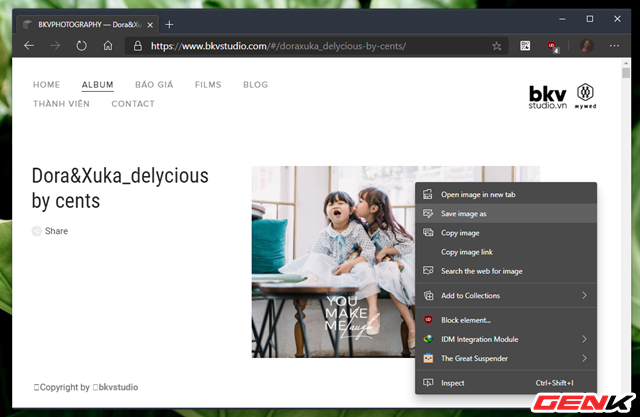This screenshot has height=417, width=640.
Task: Click the bkv studio.vn logo
Action: pyautogui.click(x=549, y=96)
